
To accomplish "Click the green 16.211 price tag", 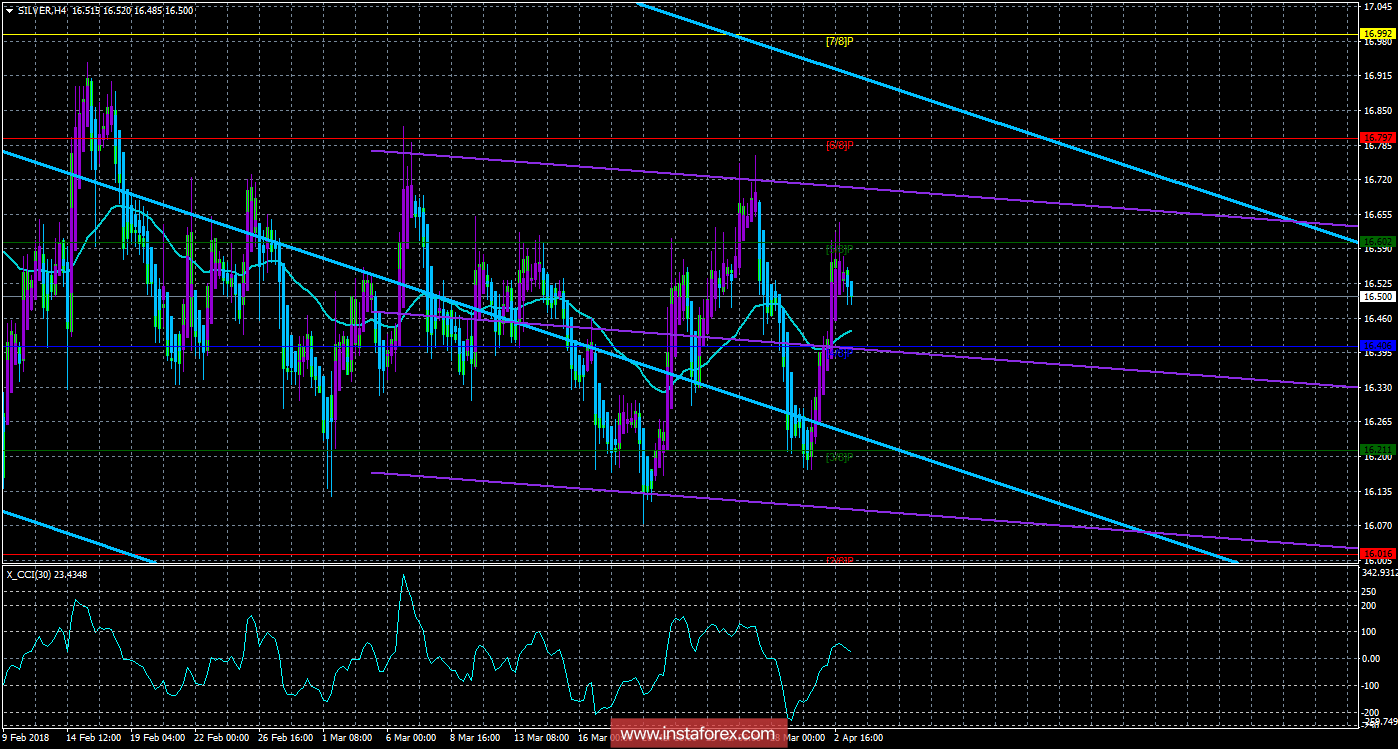I will (x=1378, y=450).
